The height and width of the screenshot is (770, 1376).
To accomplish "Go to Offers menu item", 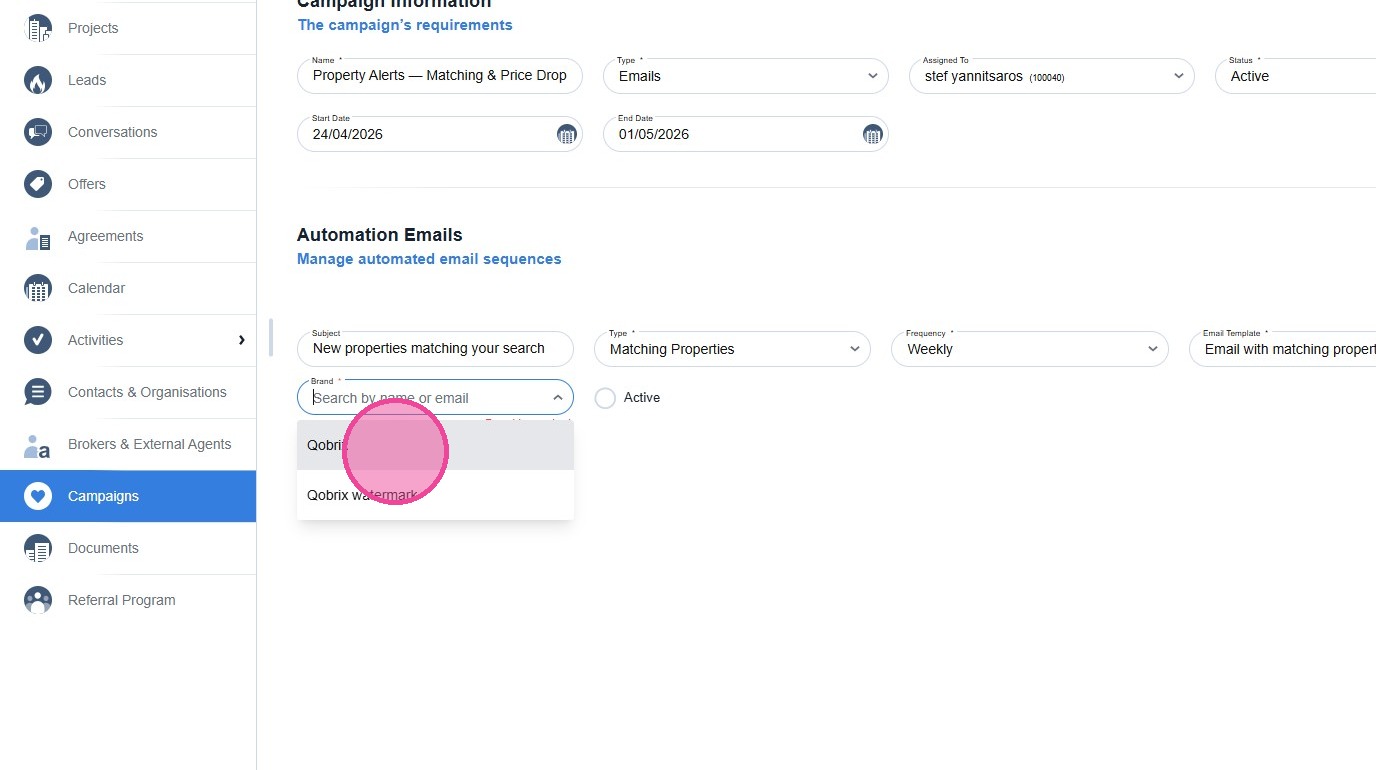I will (87, 184).
